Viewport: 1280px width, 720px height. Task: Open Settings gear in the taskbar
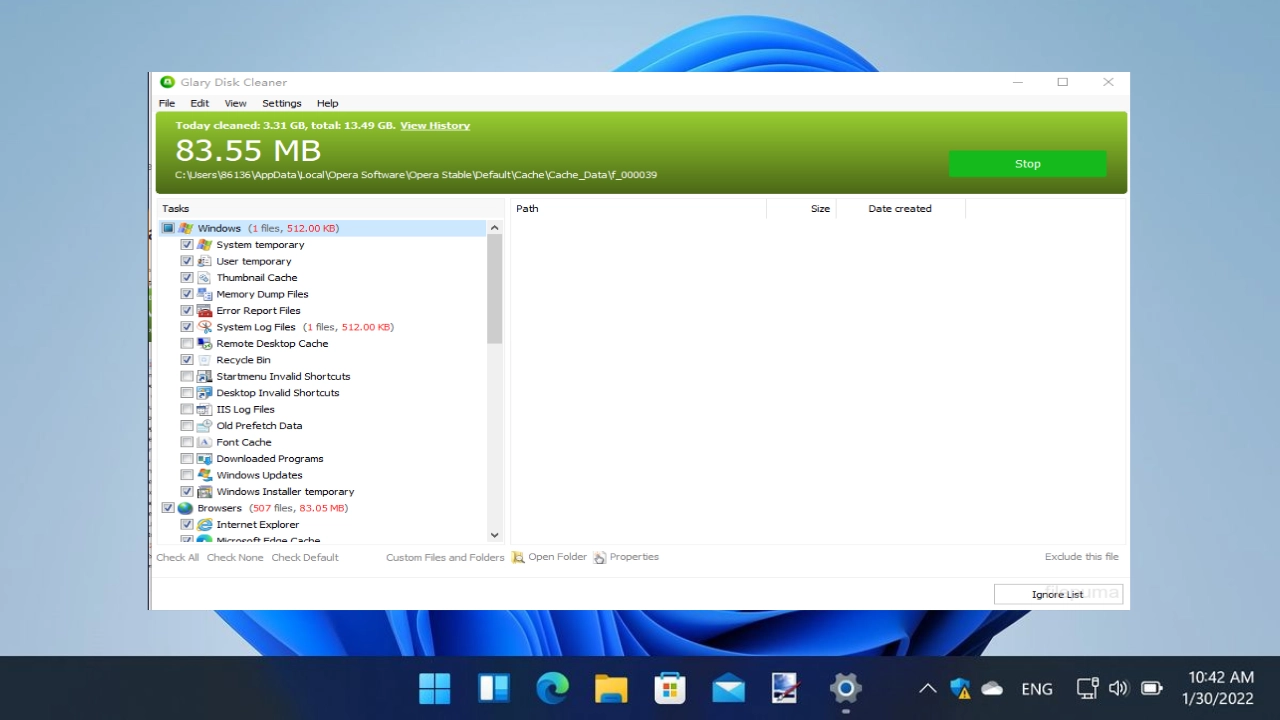[846, 688]
